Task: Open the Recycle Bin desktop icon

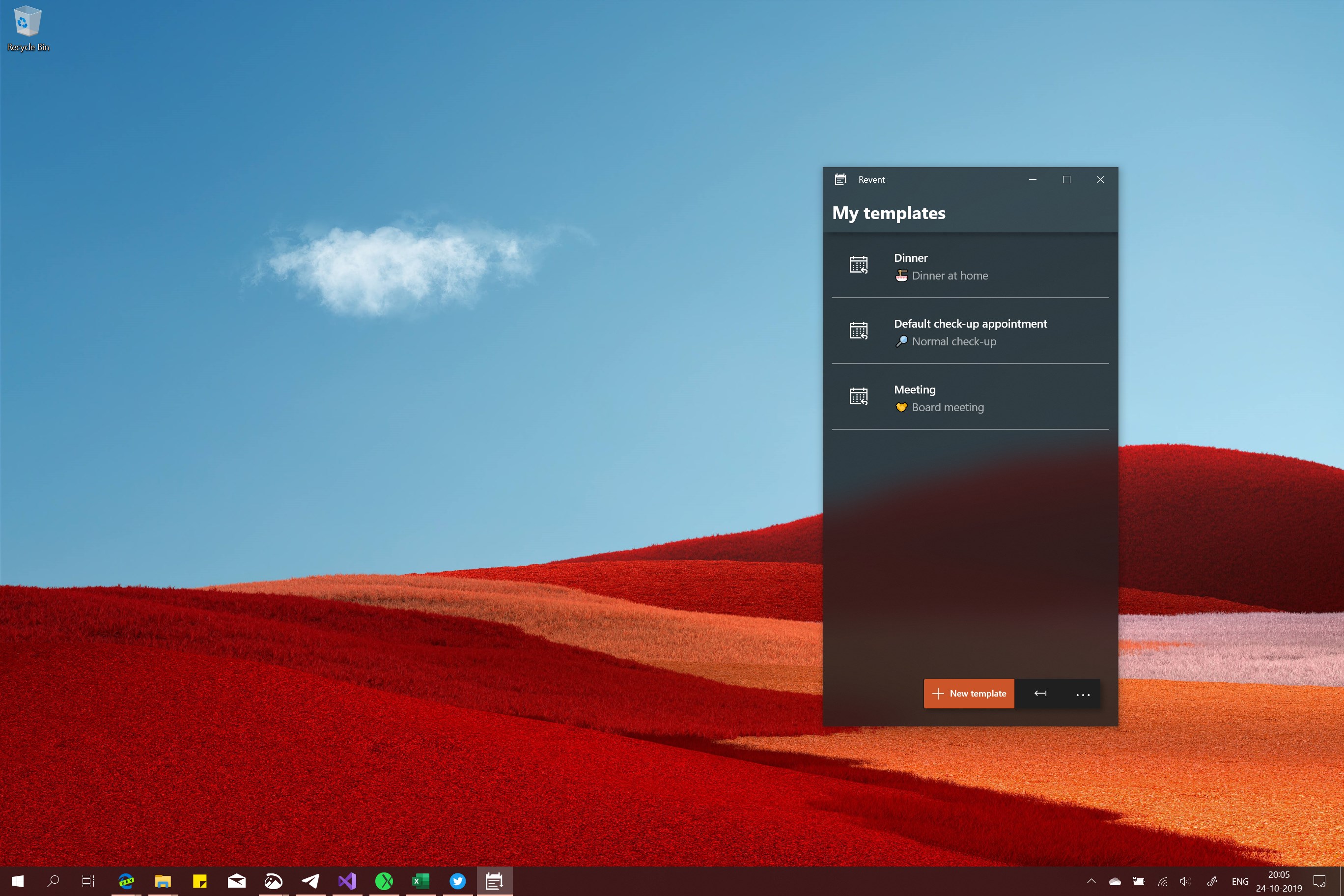Action: (28, 28)
